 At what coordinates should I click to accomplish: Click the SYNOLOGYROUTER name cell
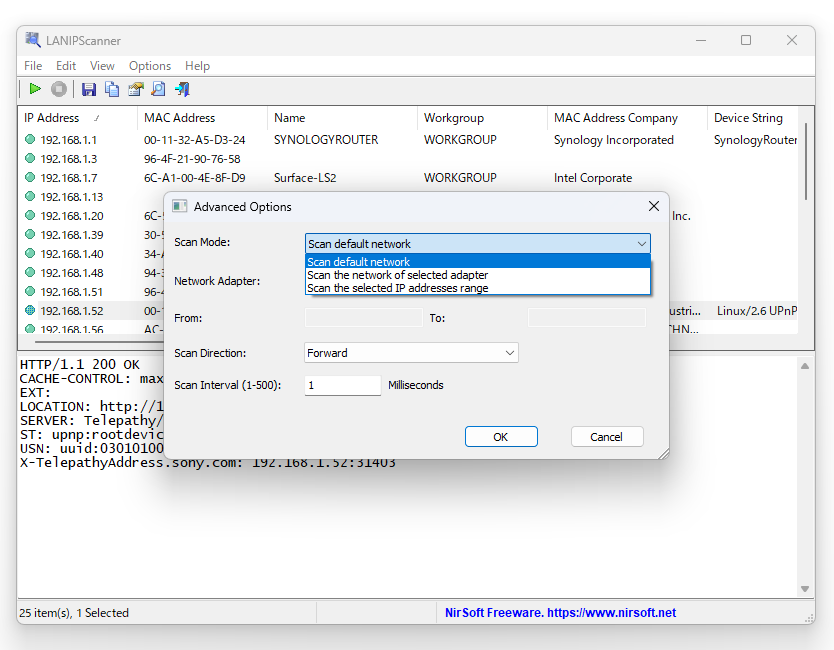click(x=326, y=139)
